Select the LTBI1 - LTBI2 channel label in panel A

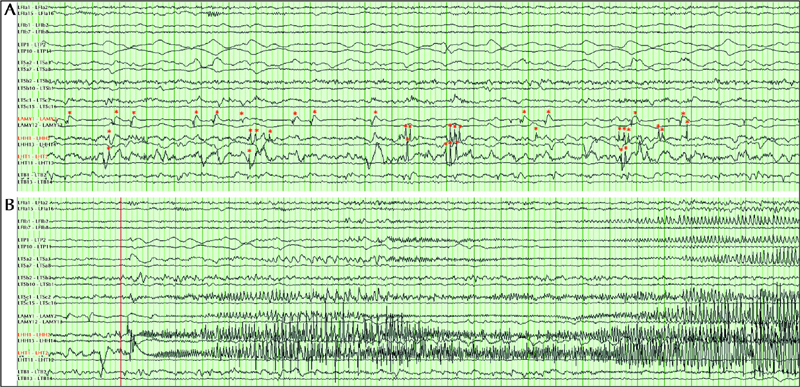click(x=32, y=175)
